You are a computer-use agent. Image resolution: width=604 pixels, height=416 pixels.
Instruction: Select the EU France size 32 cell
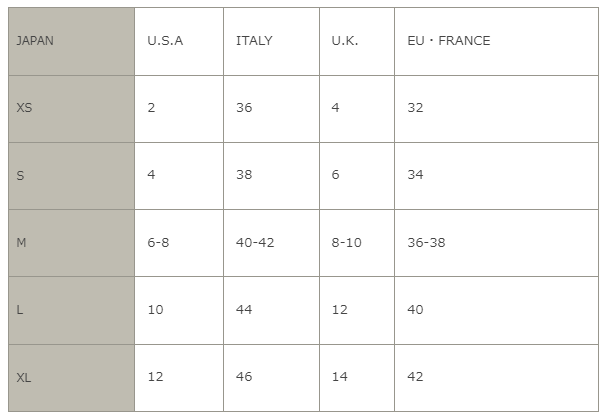pos(496,108)
